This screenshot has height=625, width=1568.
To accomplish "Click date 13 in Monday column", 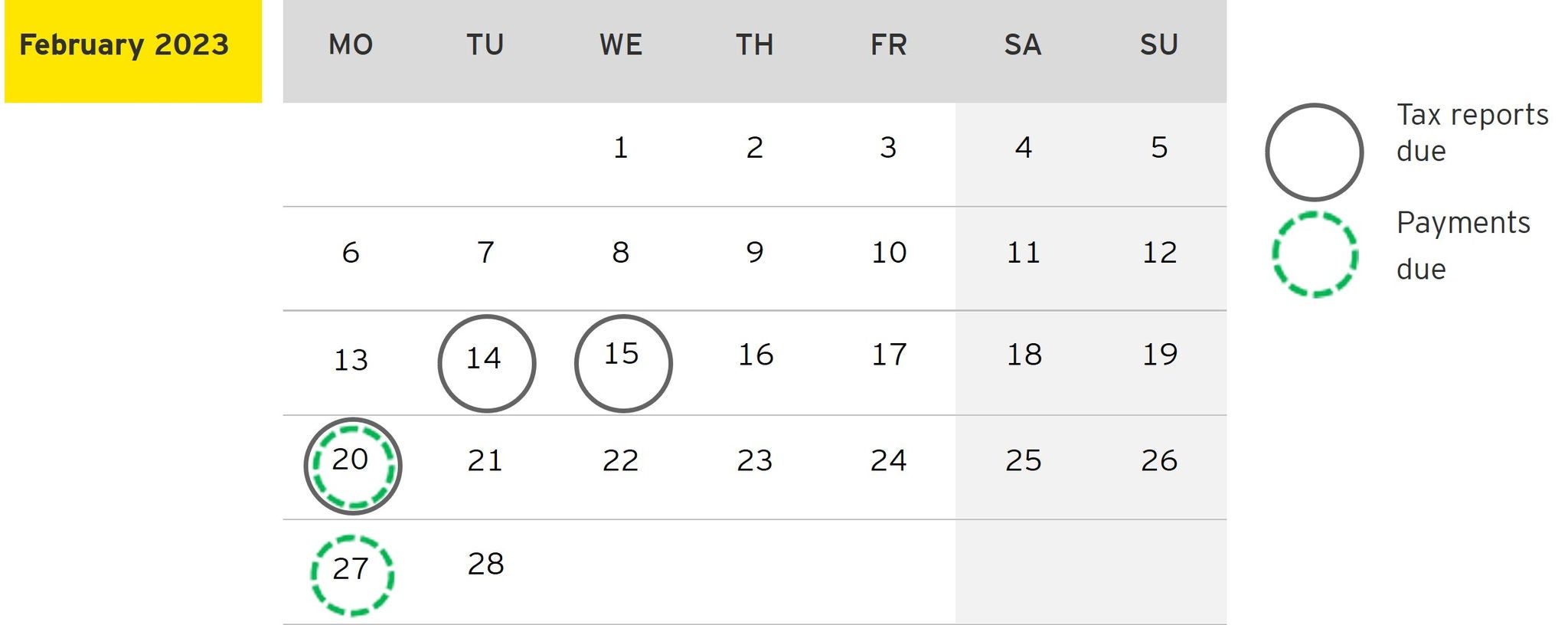I will 351,359.
